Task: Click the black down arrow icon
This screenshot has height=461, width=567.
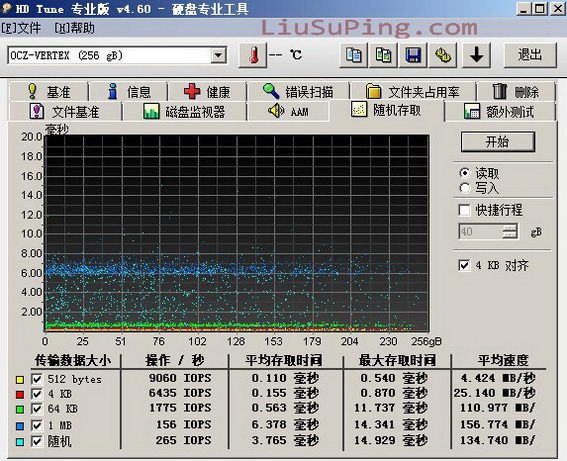Action: tap(477, 55)
